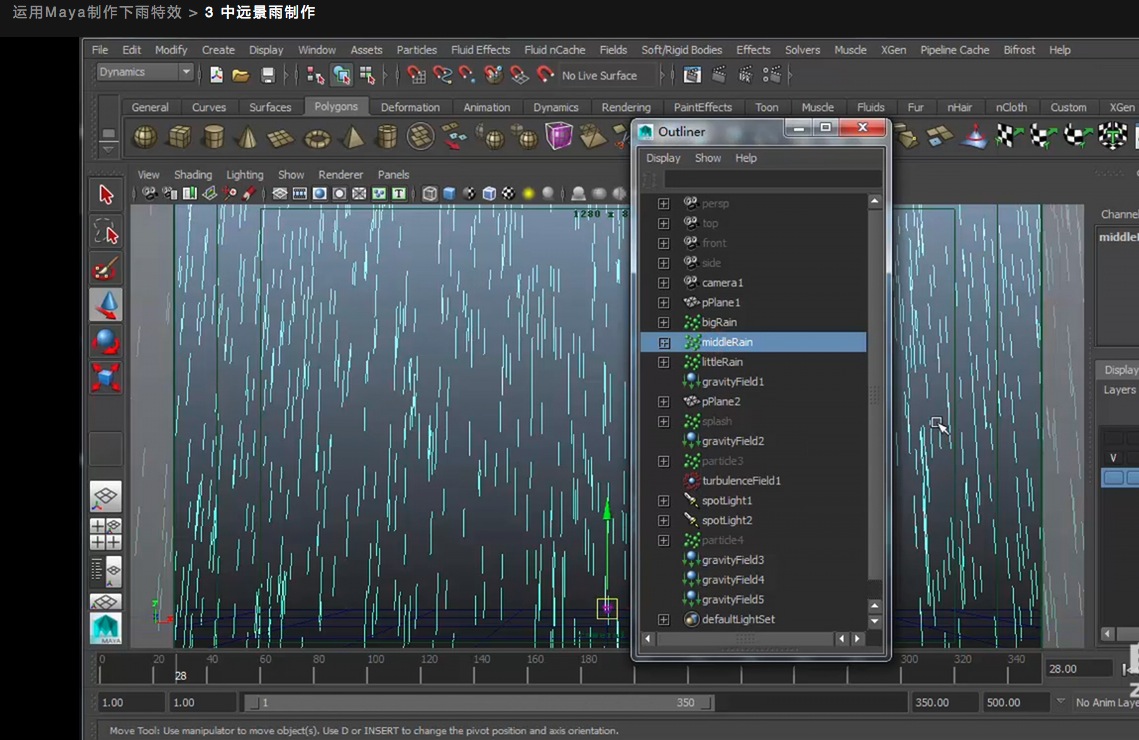The image size is (1139, 740).
Task: Select the arrow Select tool
Action: coord(106,195)
